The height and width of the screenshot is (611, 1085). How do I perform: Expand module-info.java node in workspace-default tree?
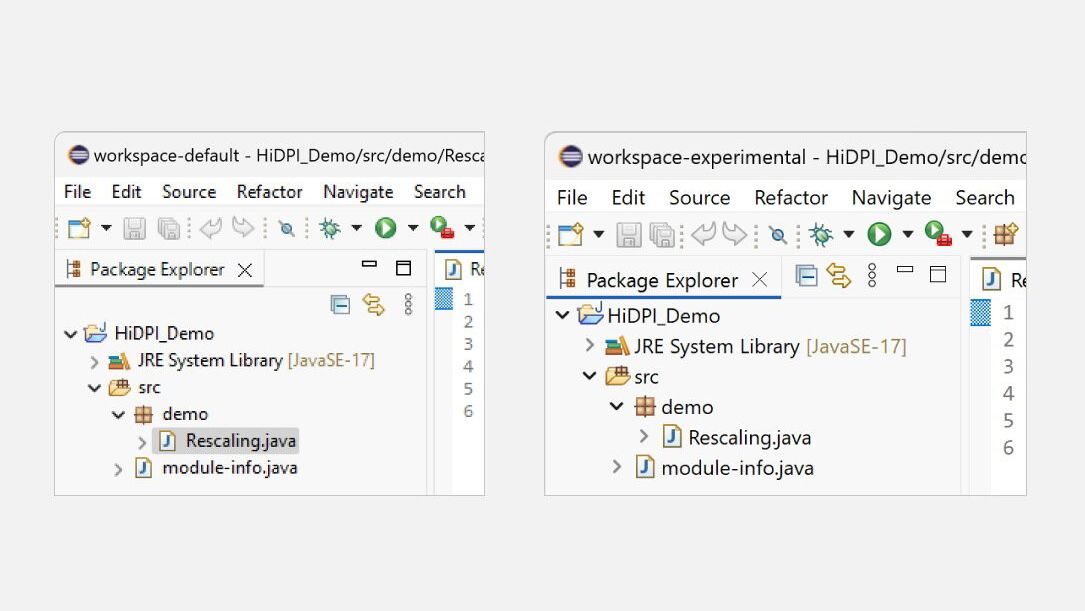coord(118,470)
